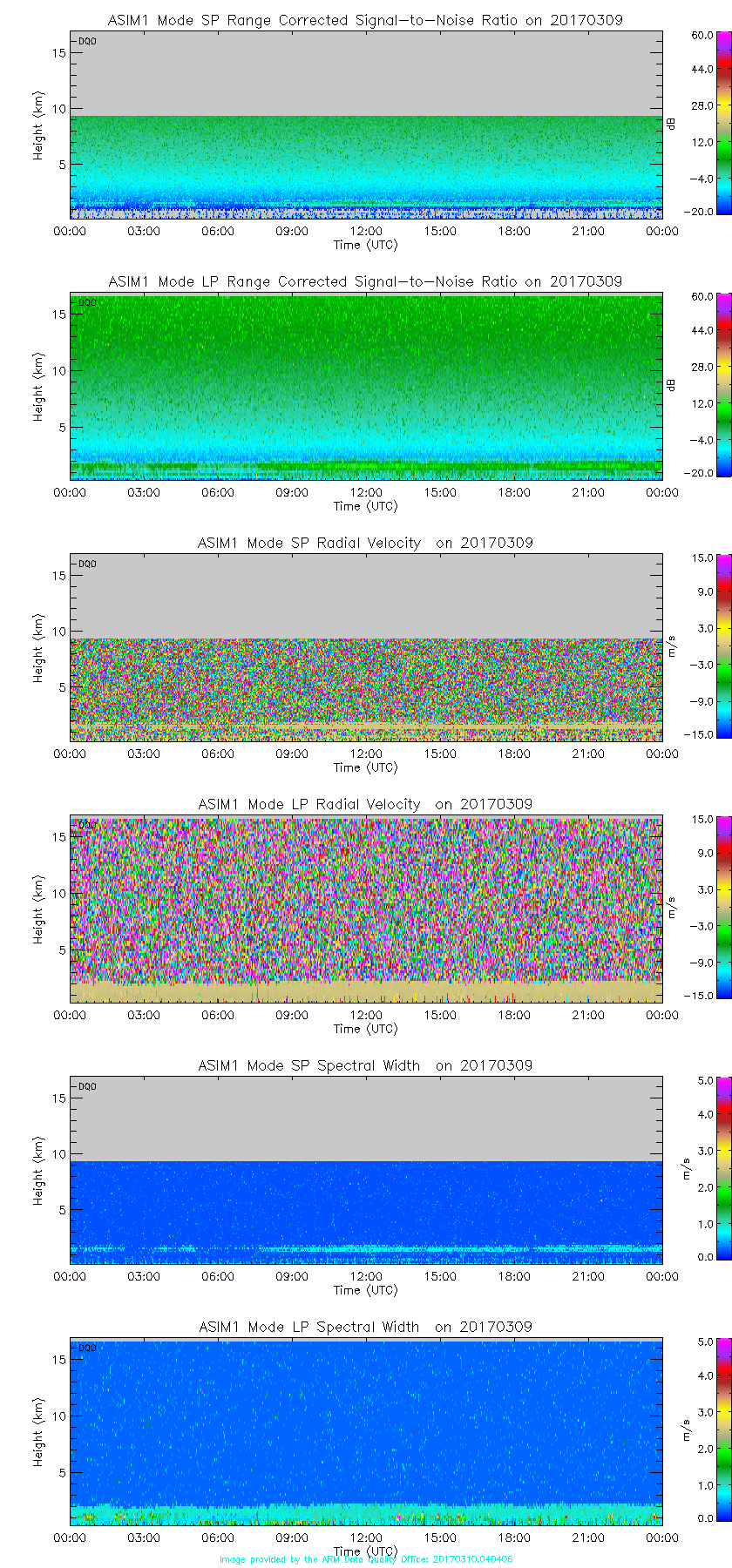Image resolution: width=732 pixels, height=1568 pixels.
Task: Click the SP Signal-to-Noise Ratio plot title
Action: [365, 20]
